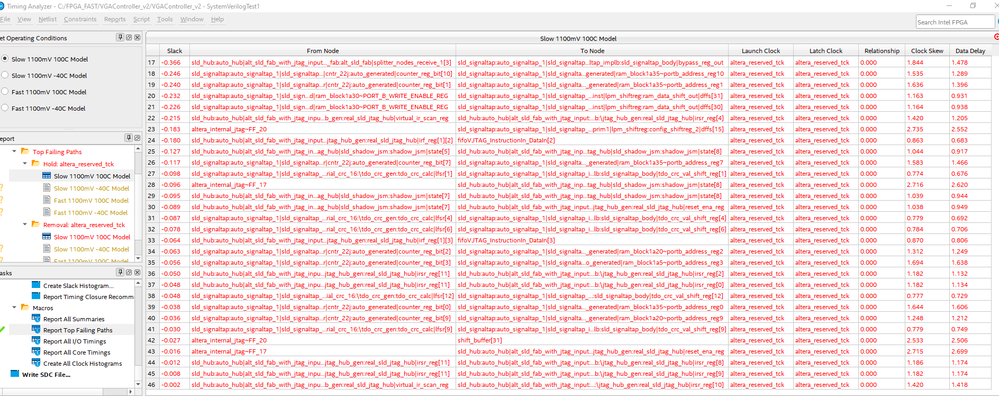Select Slow 1100mV -40C Model radio button
The height and width of the screenshot is (396, 999).
(x=6, y=75)
